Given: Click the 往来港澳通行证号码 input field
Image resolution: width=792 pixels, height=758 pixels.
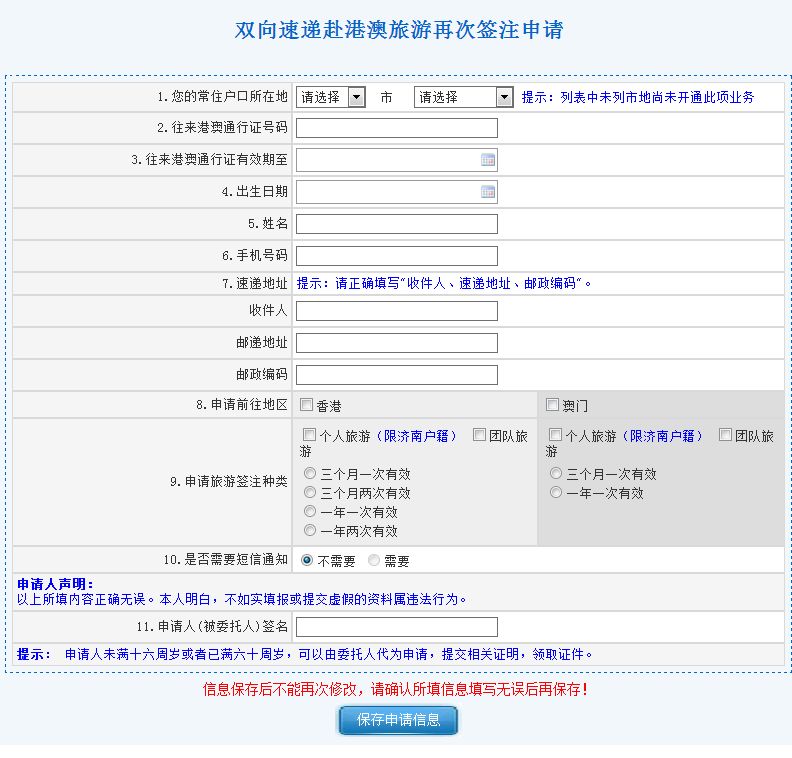Looking at the screenshot, I should (x=397, y=128).
